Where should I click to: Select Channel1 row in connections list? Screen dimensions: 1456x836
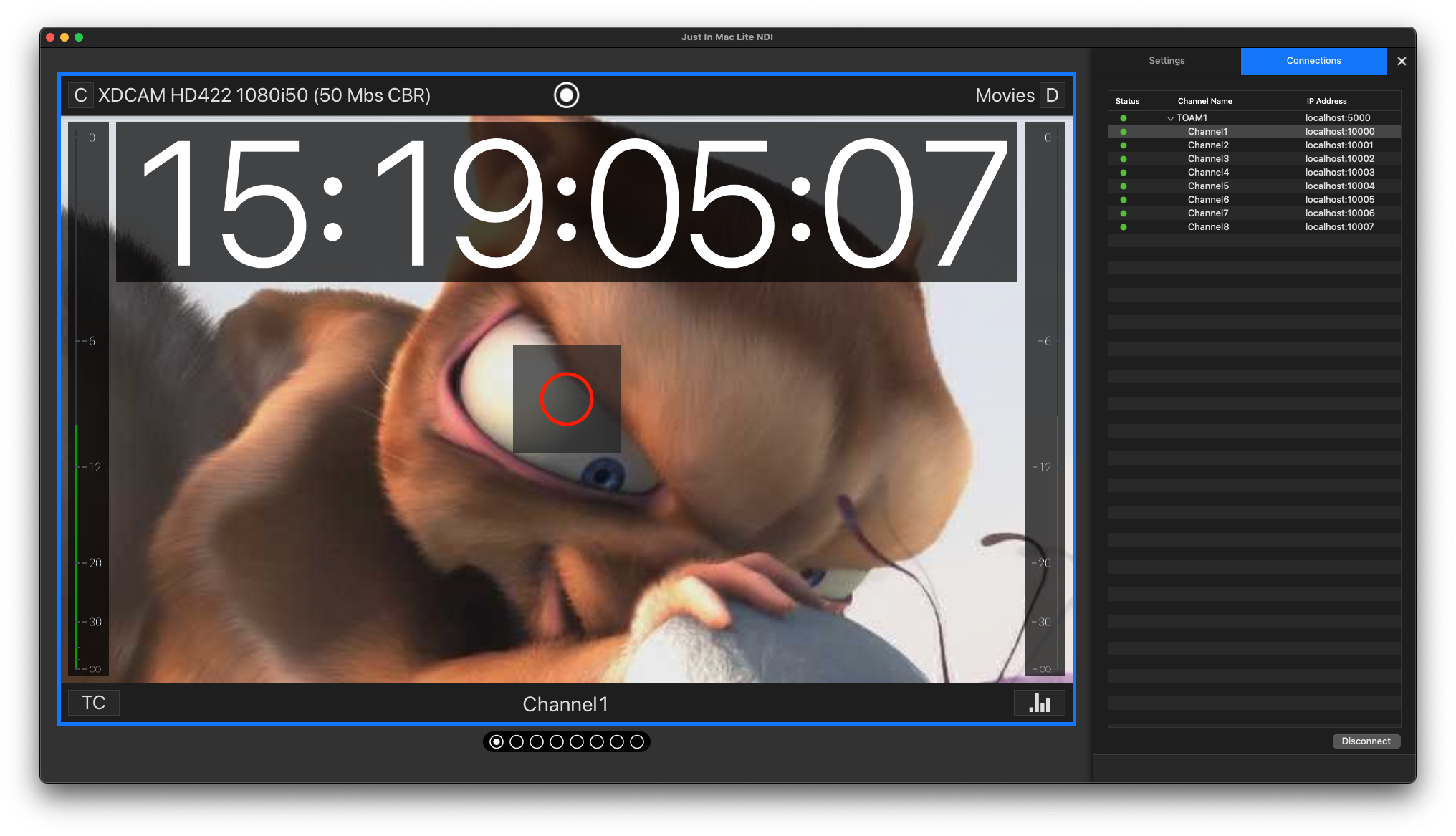(1254, 132)
